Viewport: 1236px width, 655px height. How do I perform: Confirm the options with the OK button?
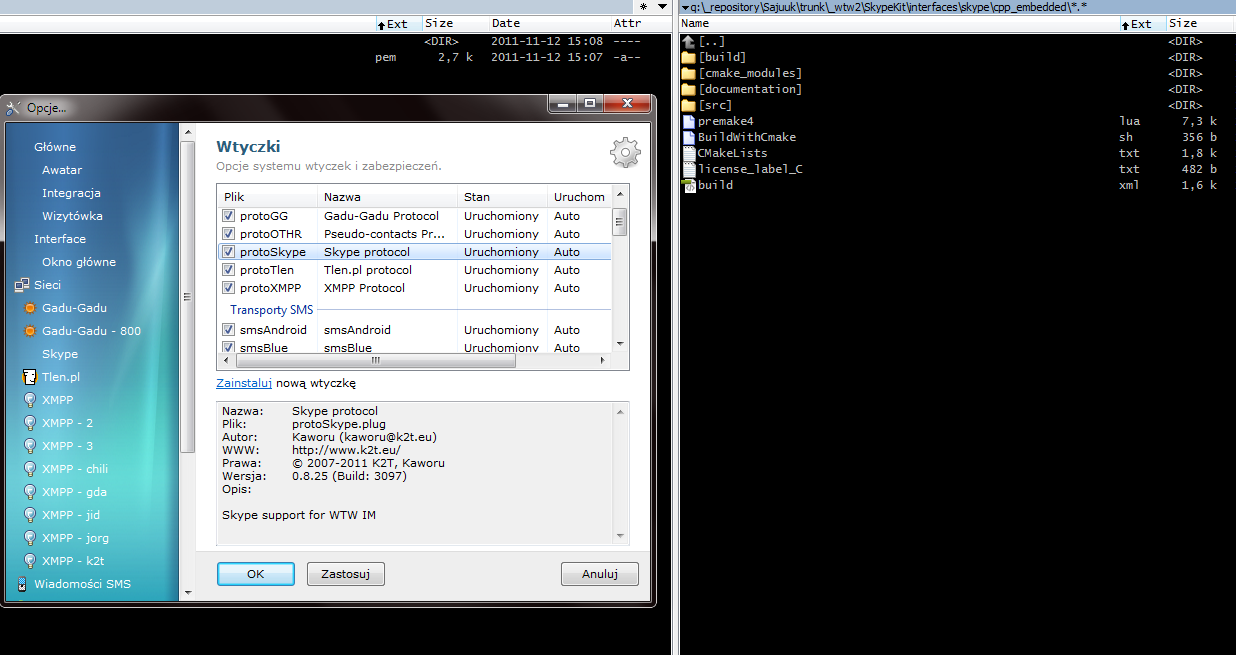(x=256, y=574)
